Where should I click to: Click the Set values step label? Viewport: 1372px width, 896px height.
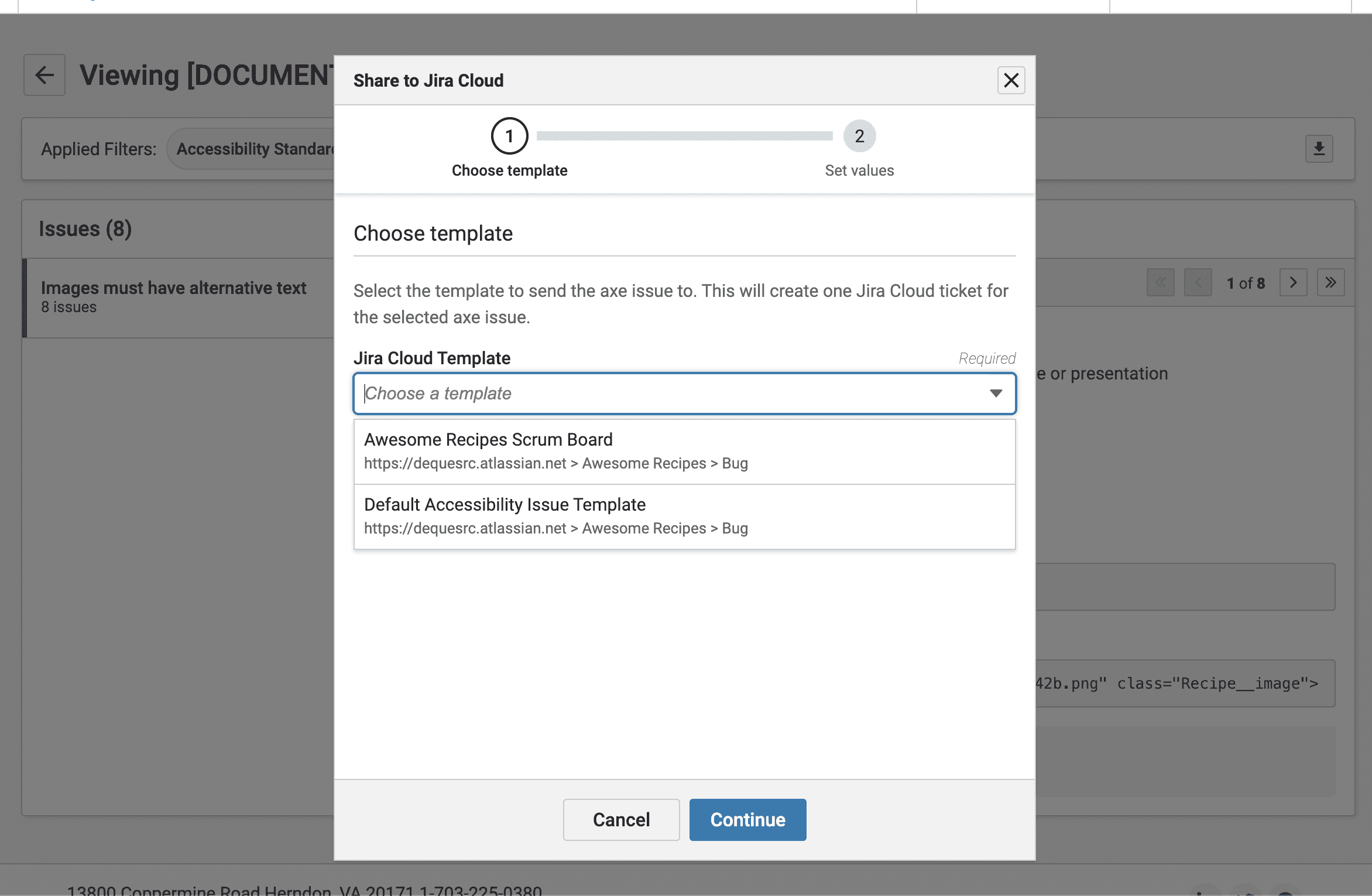859,170
